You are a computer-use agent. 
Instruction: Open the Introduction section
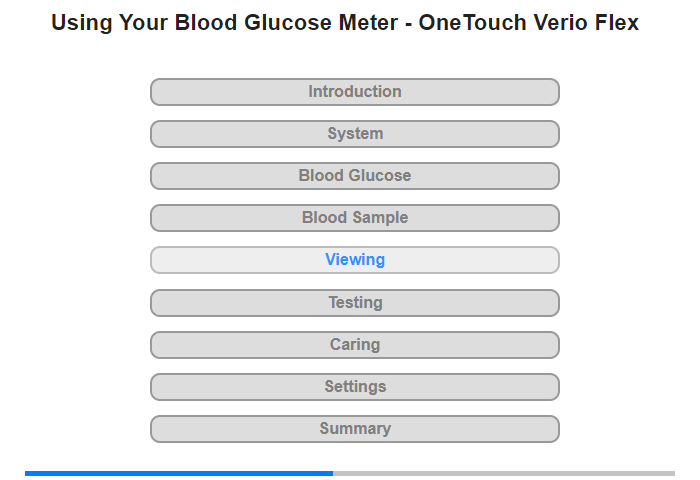click(354, 92)
